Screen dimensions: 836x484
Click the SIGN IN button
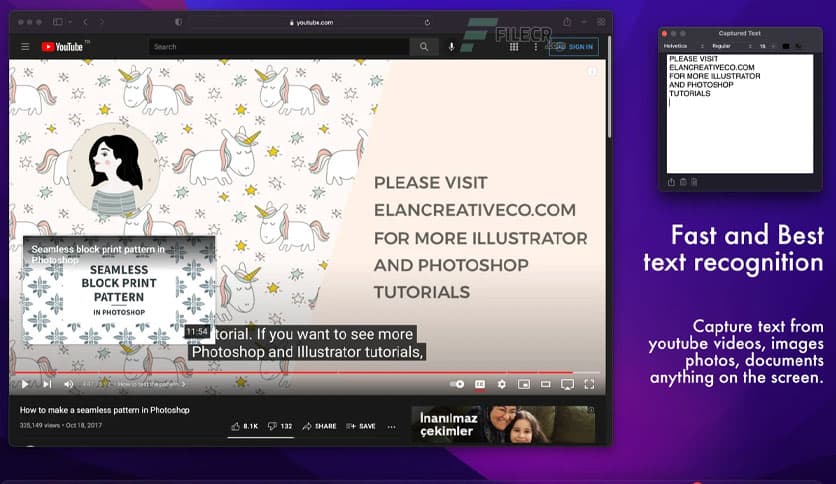(x=574, y=47)
